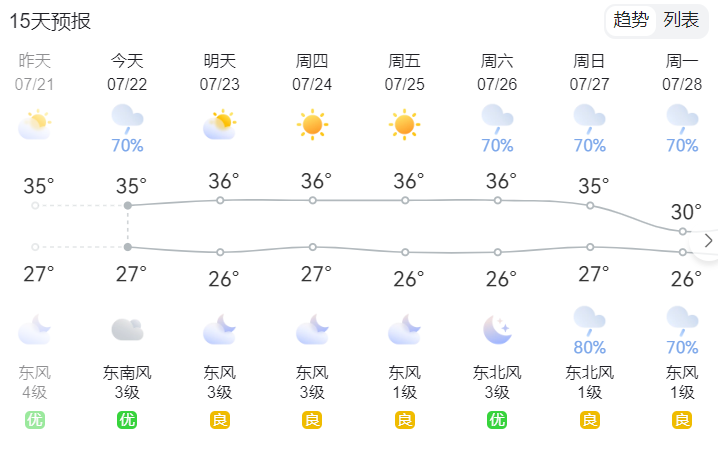Click the night overcast icon under 07/22
The image size is (718, 454).
click(x=127, y=330)
